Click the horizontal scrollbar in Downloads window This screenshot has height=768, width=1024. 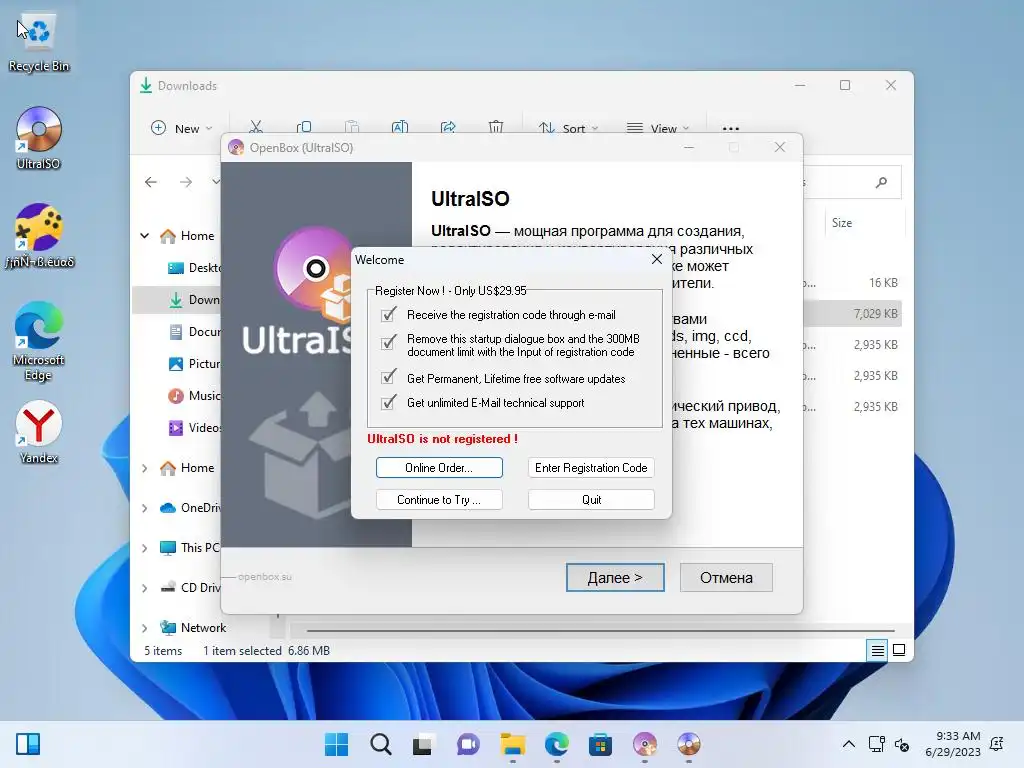point(600,631)
